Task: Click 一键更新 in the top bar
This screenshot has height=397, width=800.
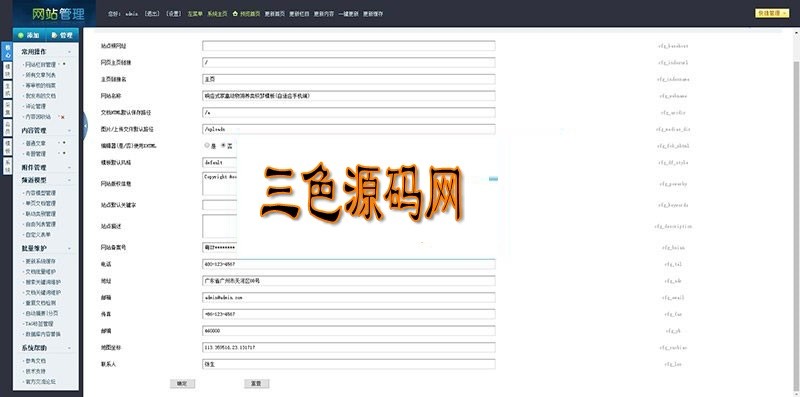Action: pos(348,14)
